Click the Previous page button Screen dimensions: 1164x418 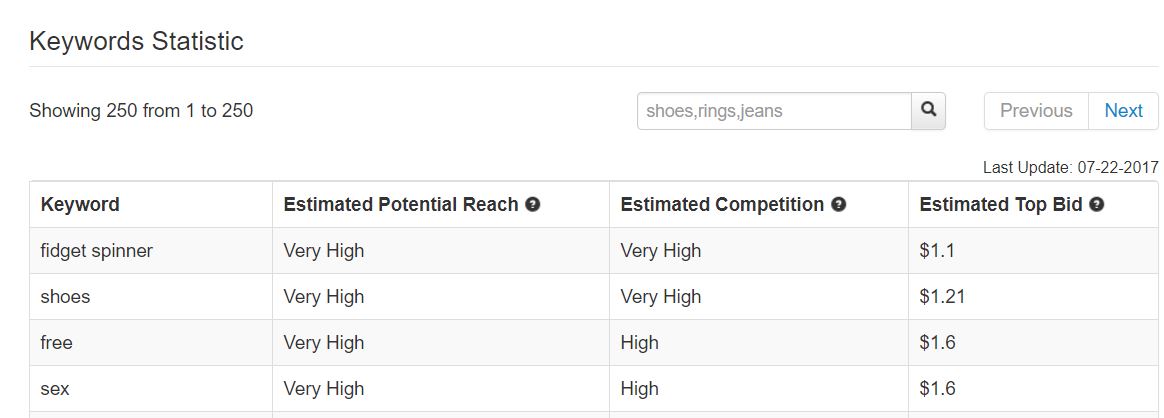tap(1036, 111)
